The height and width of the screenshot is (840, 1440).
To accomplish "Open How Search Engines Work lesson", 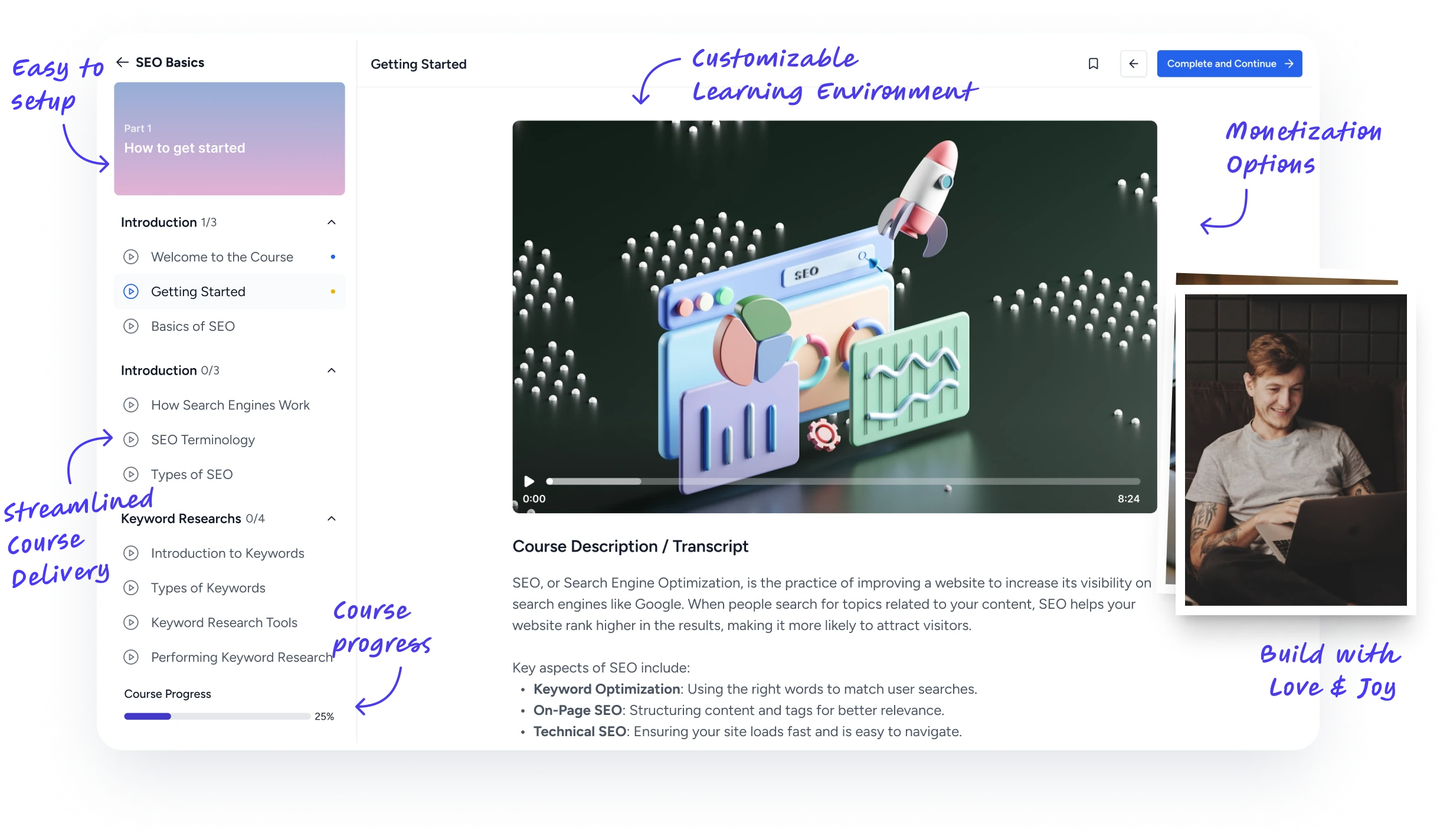I will 229,405.
